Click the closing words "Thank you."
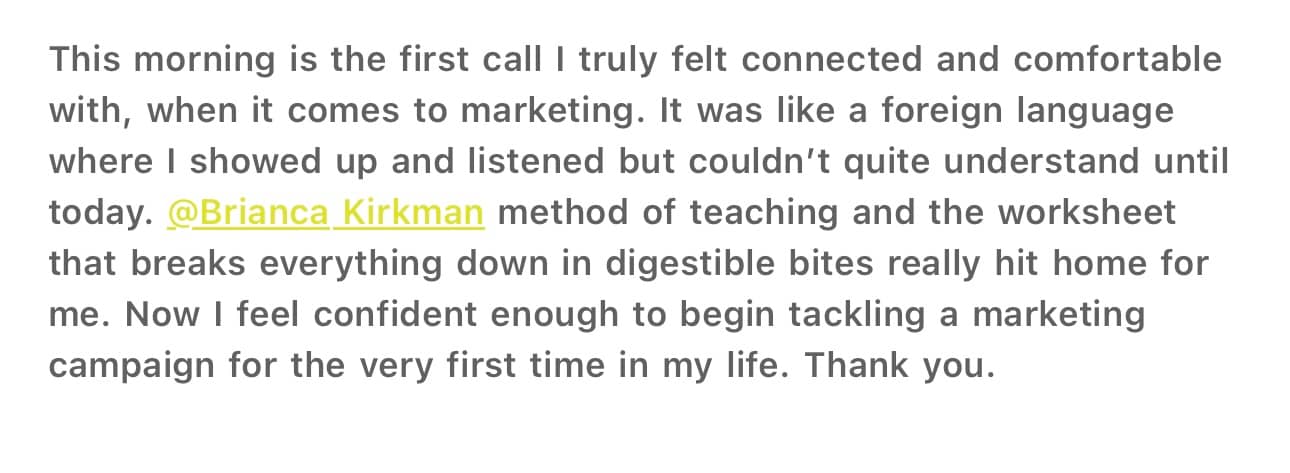The width and height of the screenshot is (1290, 473). click(900, 366)
